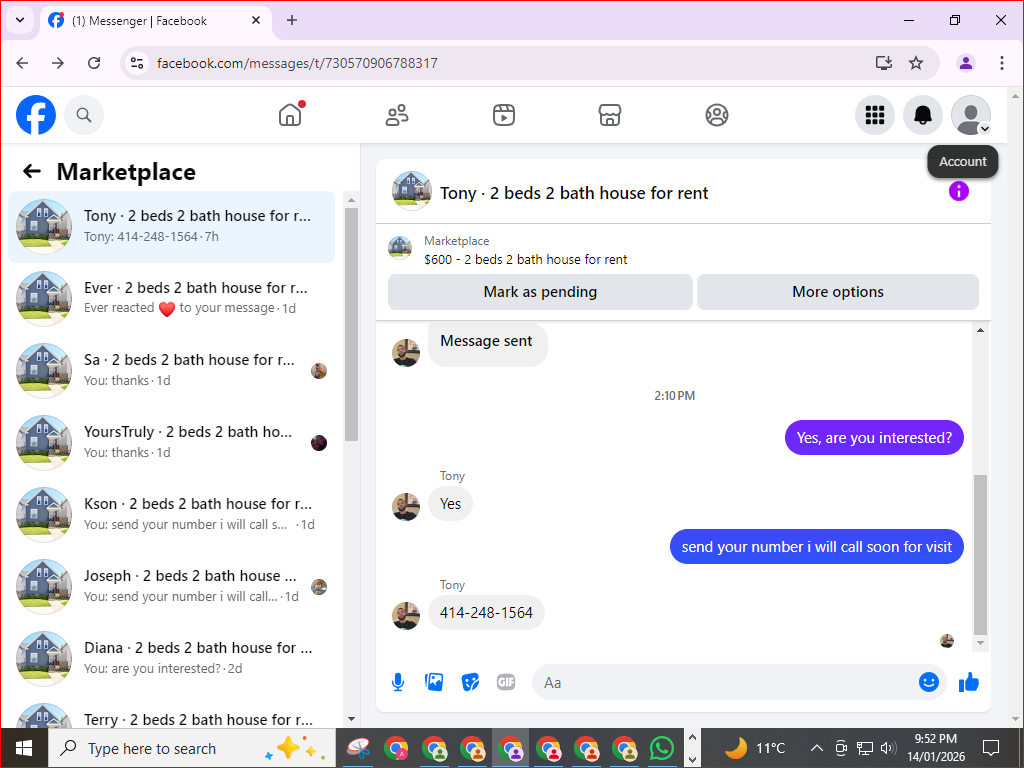Click Tony's 'Yes' reply bubble

pyautogui.click(x=450, y=504)
